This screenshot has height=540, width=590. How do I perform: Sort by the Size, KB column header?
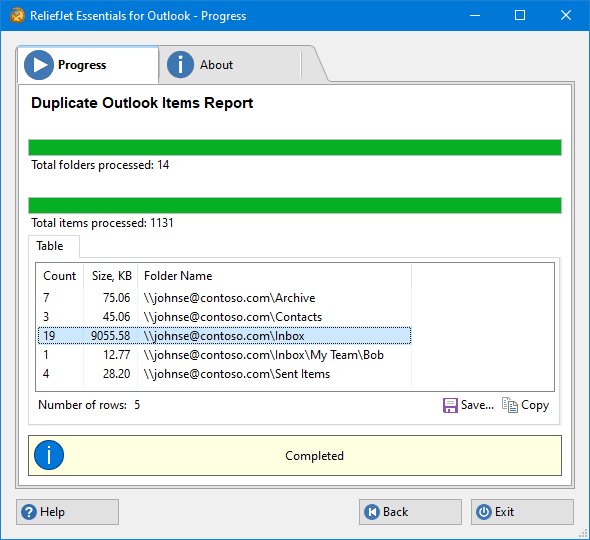[x=112, y=276]
